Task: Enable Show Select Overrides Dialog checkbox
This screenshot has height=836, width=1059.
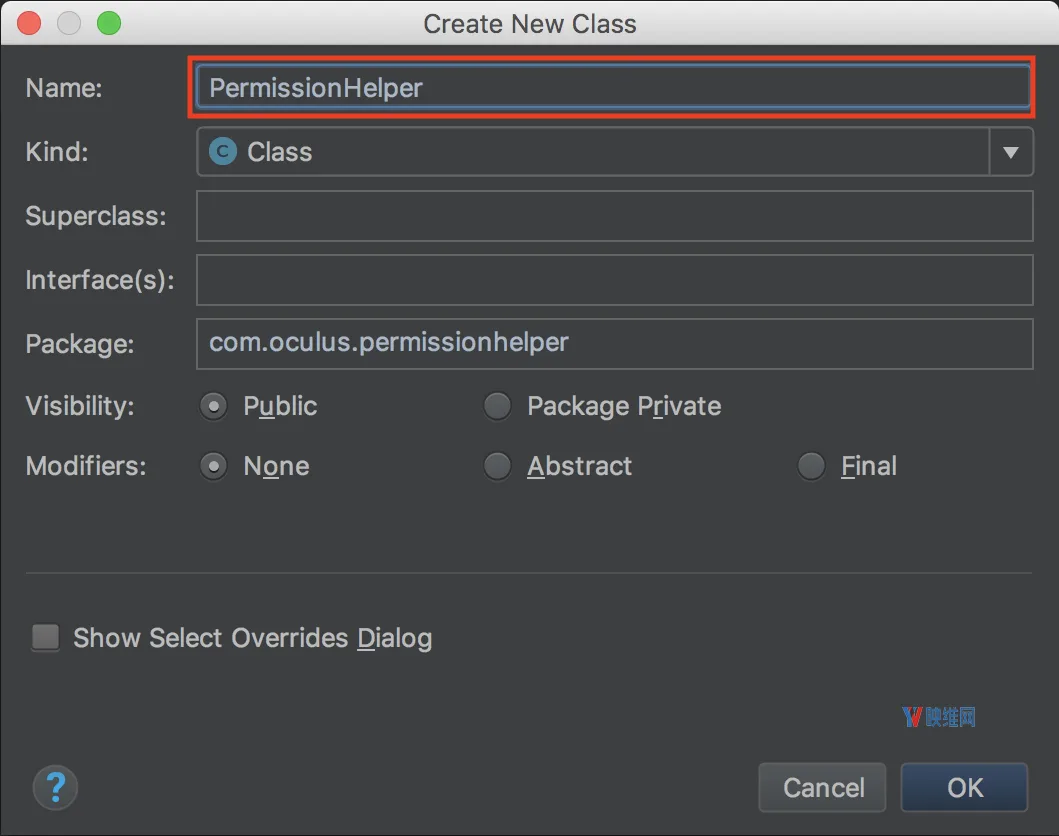Action: (46, 637)
